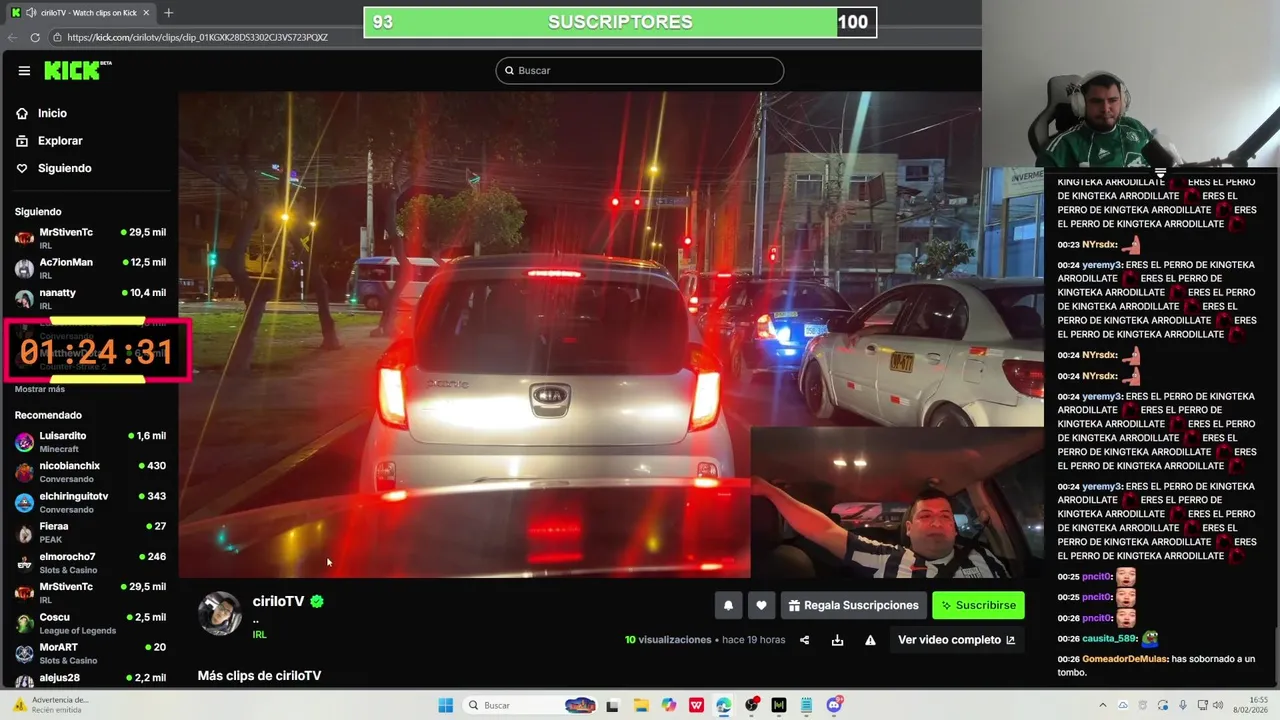Image resolution: width=1280 pixels, height=720 pixels.
Task: Open the Advertencia weather alert widget
Action: point(50,705)
